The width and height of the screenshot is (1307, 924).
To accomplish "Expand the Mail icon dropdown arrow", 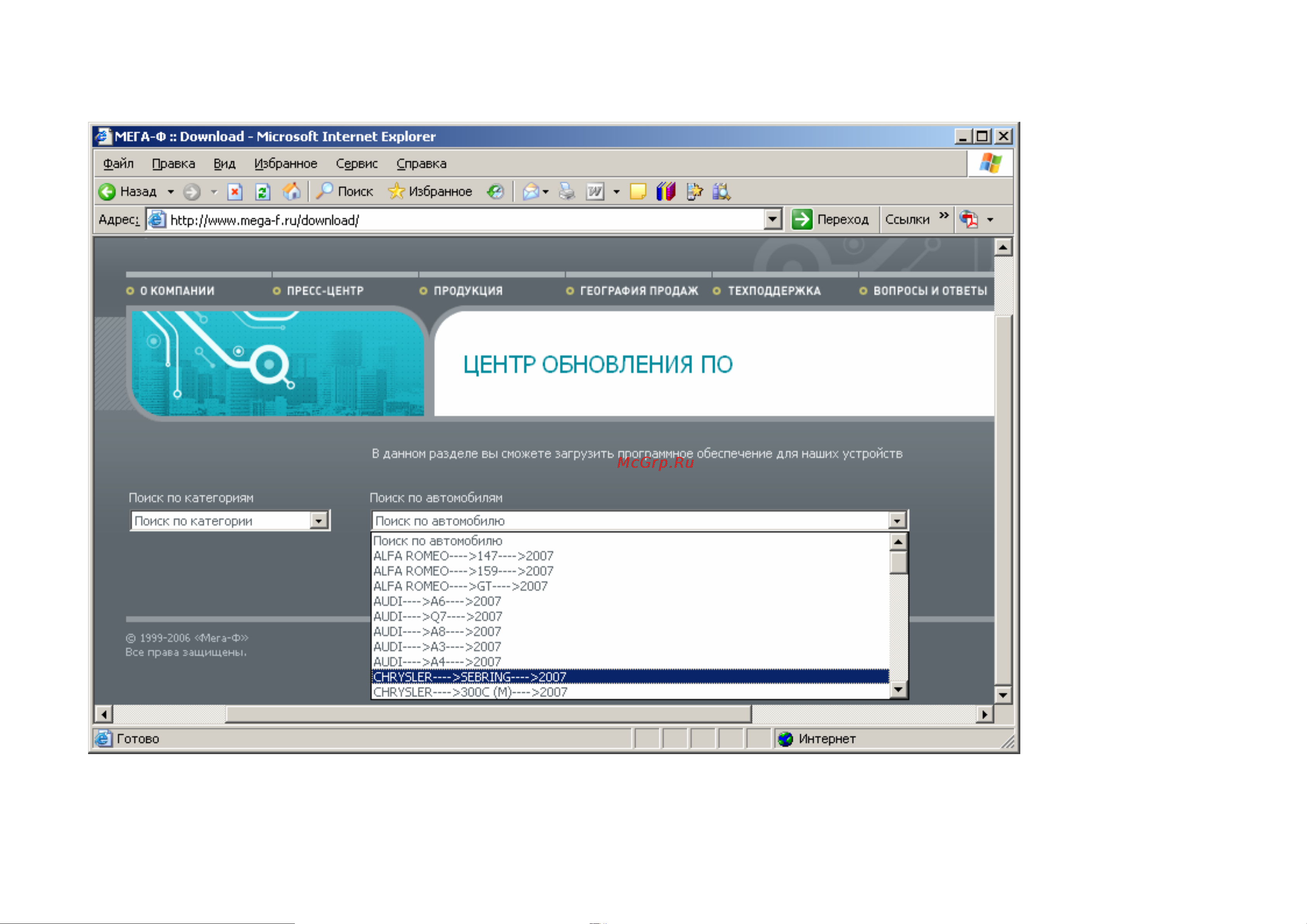I will (545, 192).
